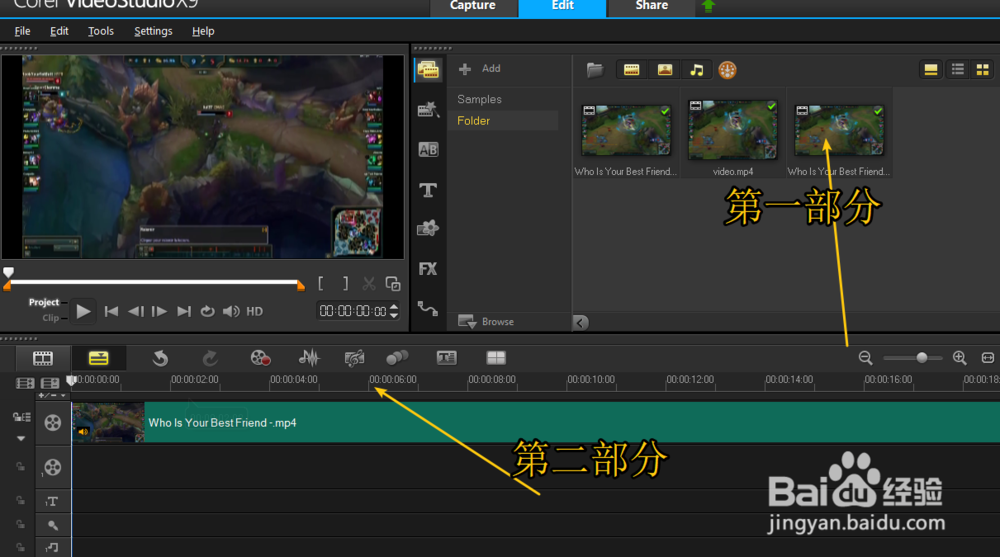Open the Instant Project library icon
The width and height of the screenshot is (1000, 557).
pyautogui.click(x=428, y=110)
